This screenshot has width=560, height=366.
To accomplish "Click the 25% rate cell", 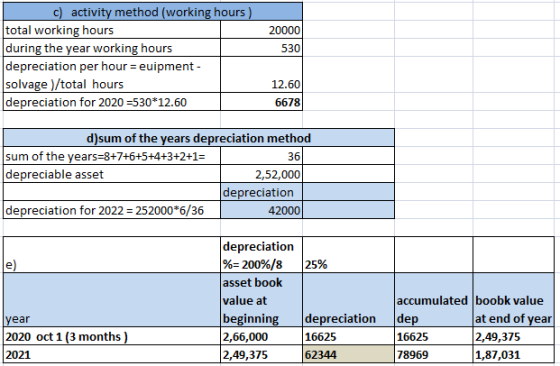I will click(348, 255).
